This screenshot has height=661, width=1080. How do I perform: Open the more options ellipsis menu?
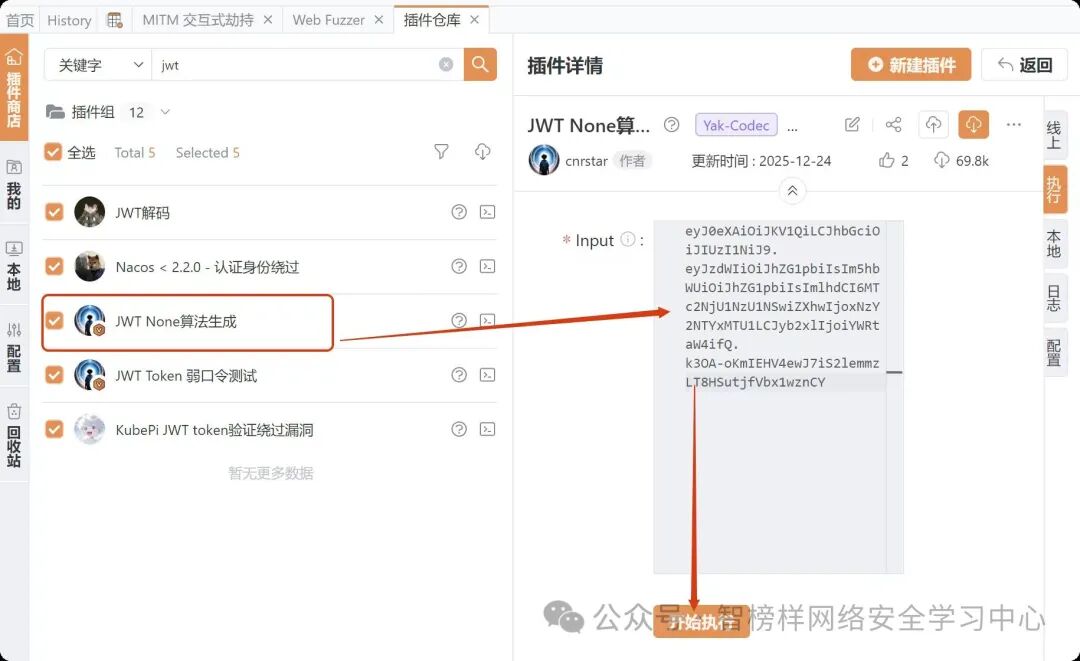coord(1013,125)
